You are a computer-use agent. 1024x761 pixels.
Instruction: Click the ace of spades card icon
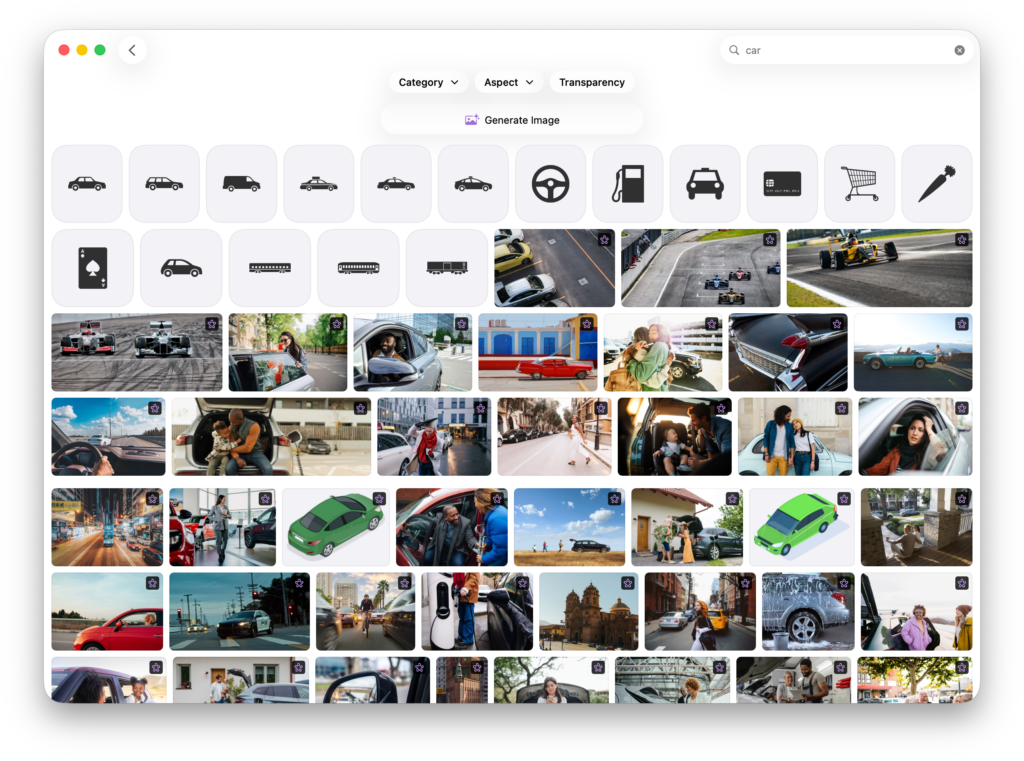pyautogui.click(x=92, y=268)
